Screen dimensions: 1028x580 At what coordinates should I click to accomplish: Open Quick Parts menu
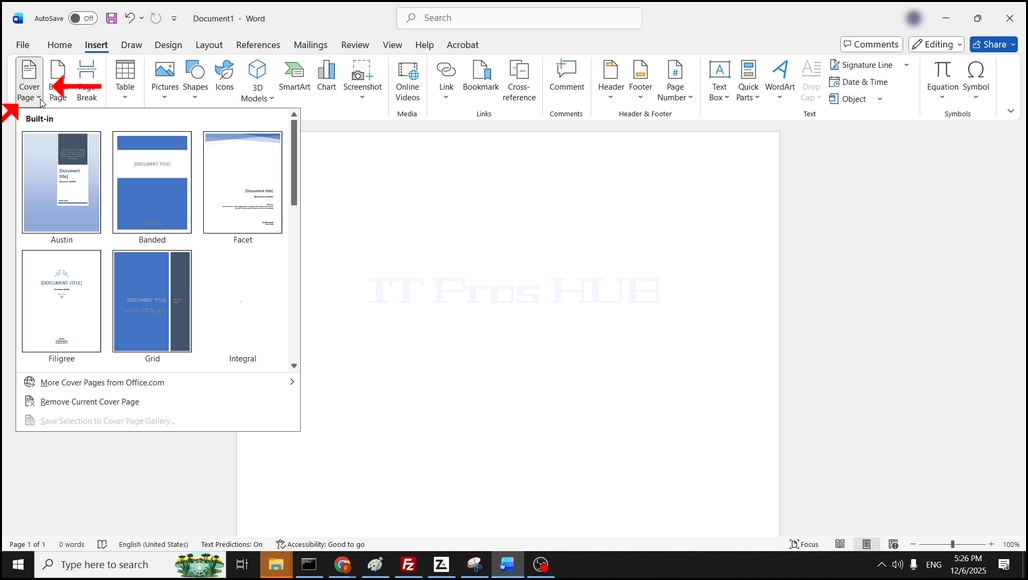tap(748, 80)
